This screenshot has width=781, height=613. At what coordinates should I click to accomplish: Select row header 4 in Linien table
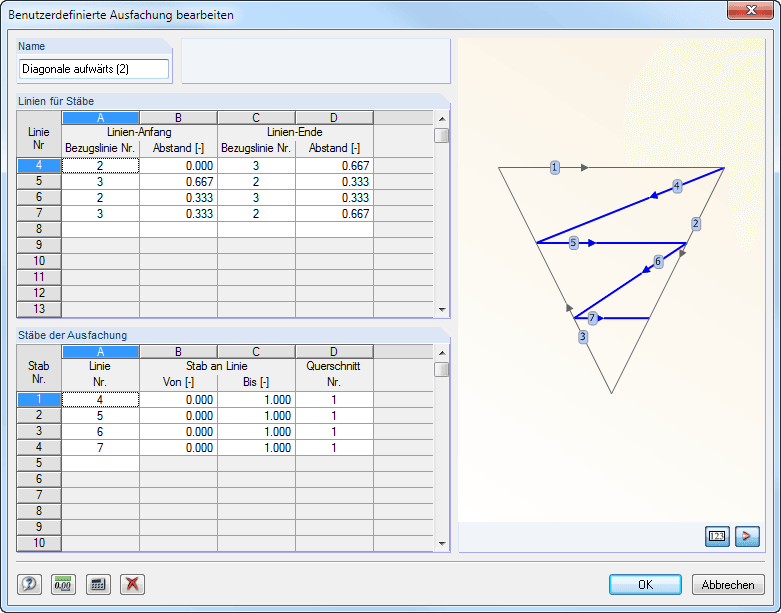(x=39, y=165)
